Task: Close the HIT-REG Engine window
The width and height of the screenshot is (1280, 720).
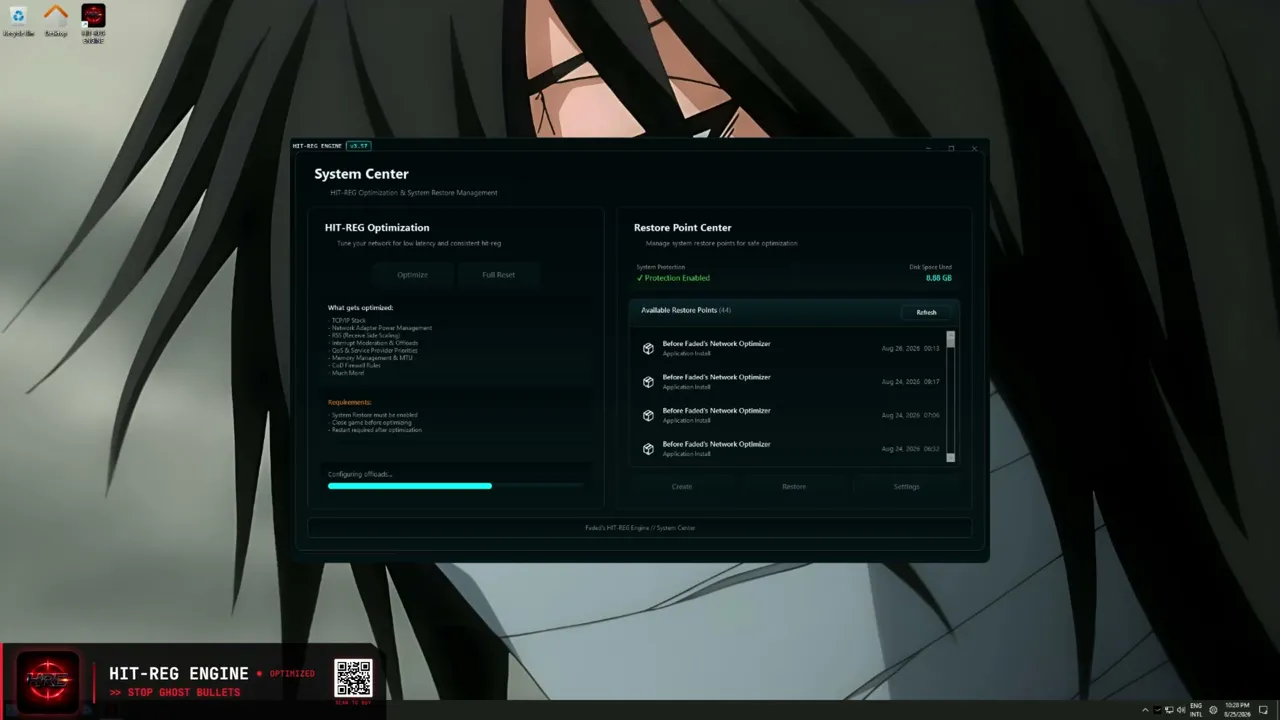Action: 974,148
